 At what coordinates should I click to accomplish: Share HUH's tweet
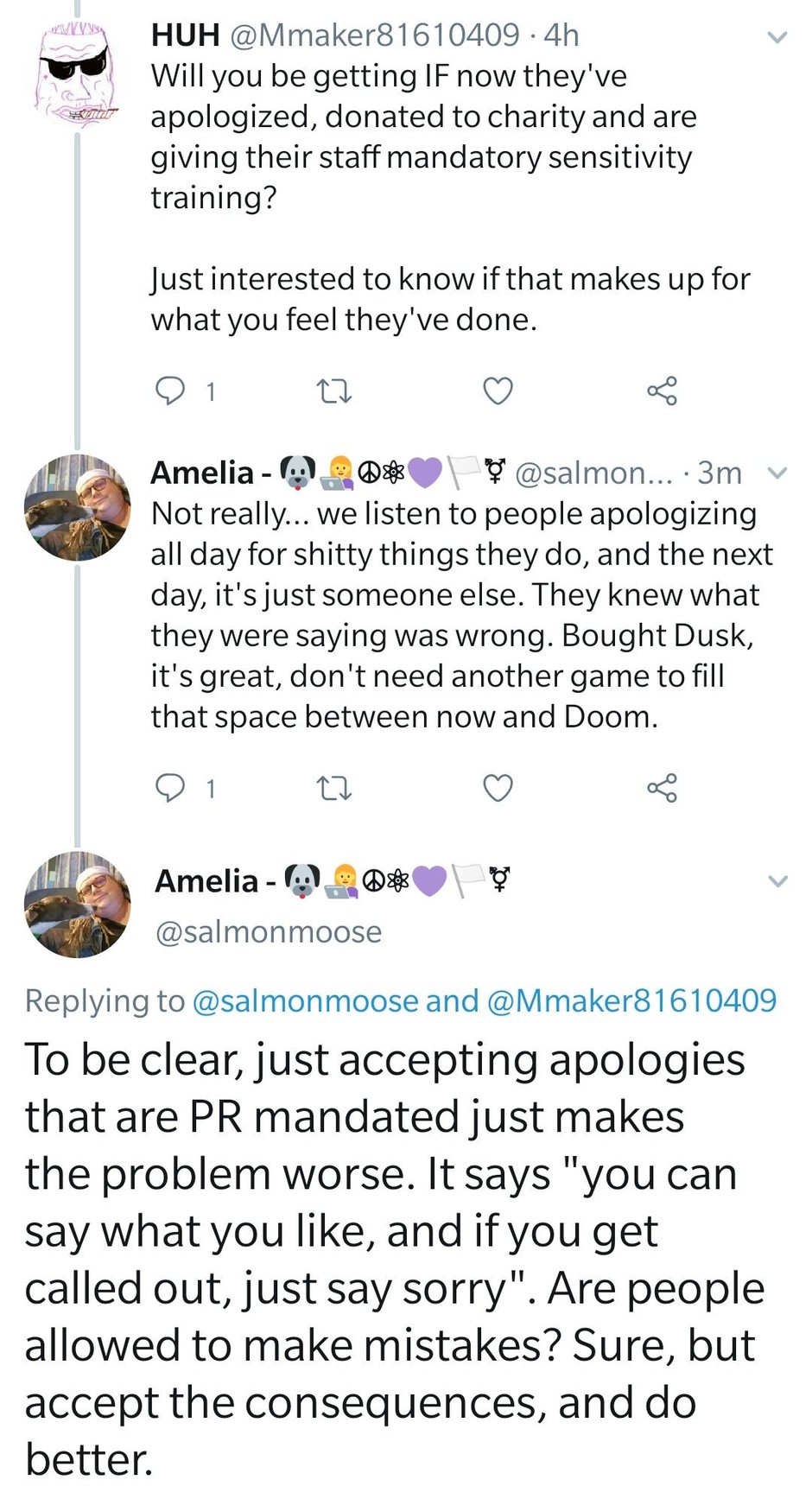coord(663,391)
